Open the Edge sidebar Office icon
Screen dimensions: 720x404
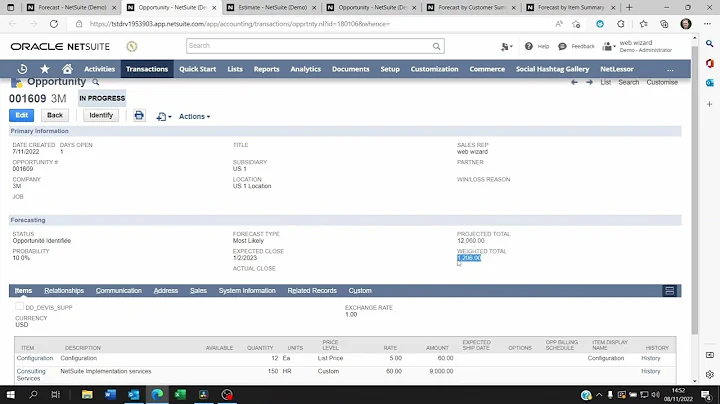click(709, 63)
